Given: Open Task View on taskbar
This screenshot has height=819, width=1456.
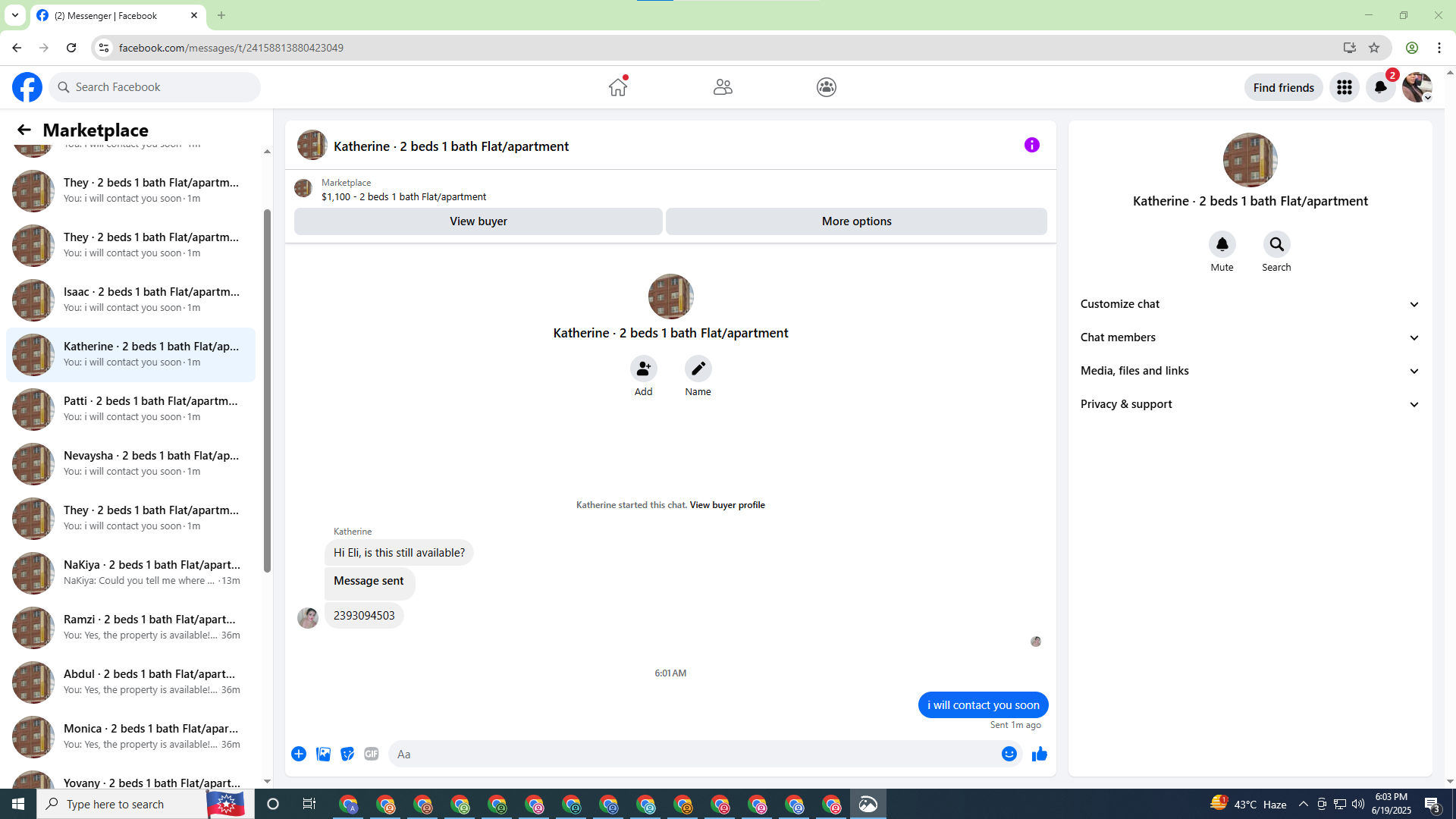Looking at the screenshot, I should point(309,804).
